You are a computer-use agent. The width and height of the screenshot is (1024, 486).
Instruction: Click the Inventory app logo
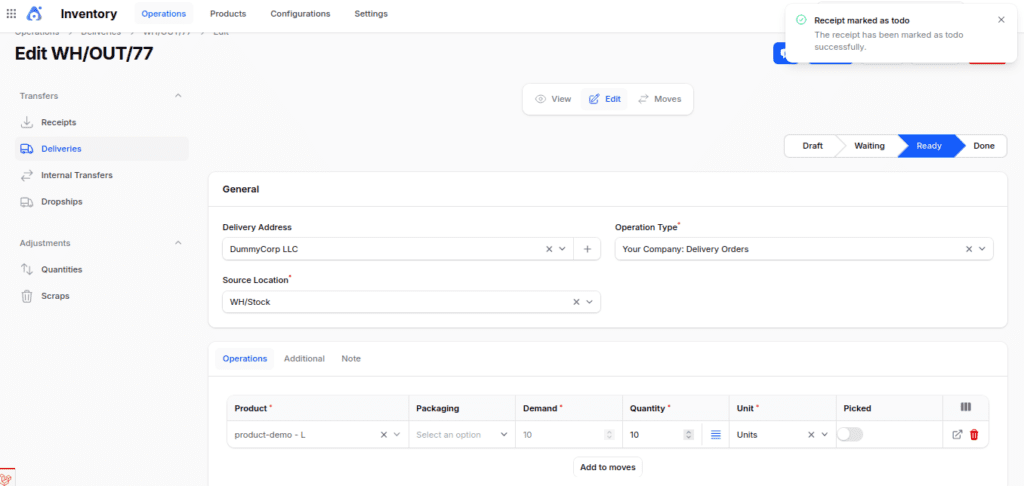click(x=35, y=13)
